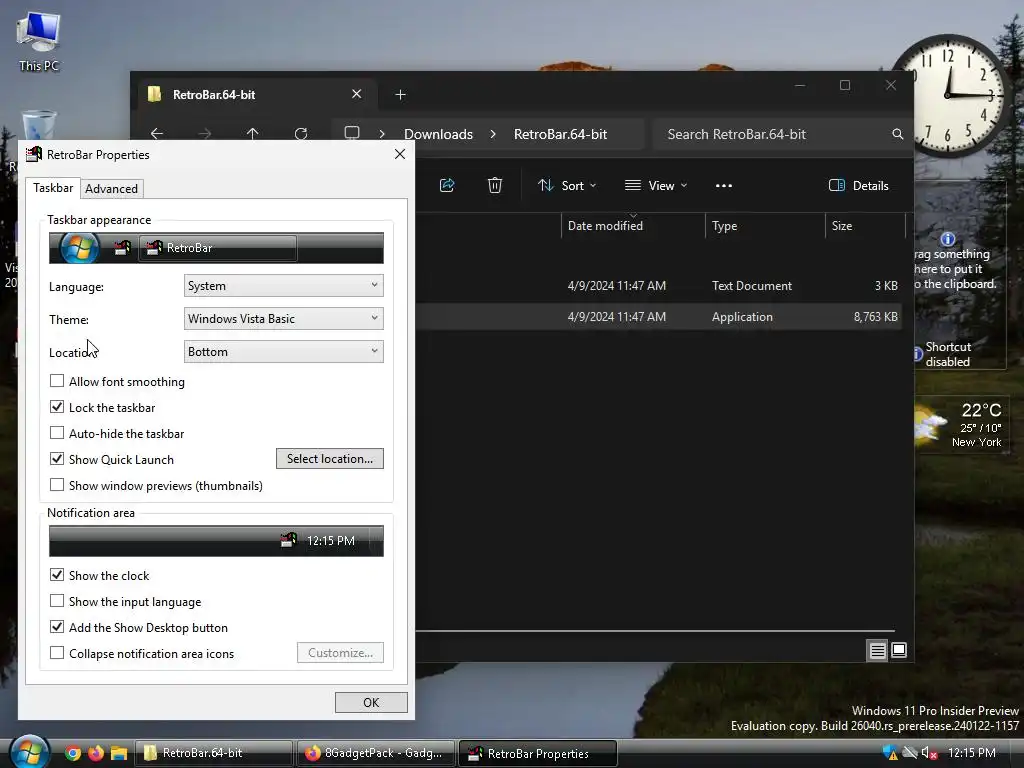The width and height of the screenshot is (1024, 768).
Task: Open the Location dropdown
Action: (x=283, y=351)
